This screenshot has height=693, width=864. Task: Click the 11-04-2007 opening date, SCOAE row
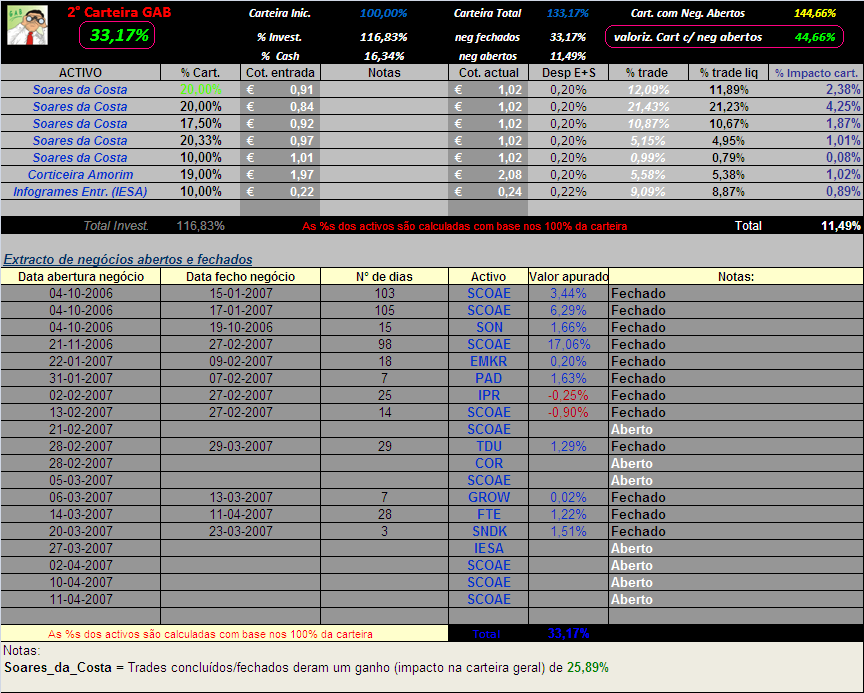(x=80, y=599)
